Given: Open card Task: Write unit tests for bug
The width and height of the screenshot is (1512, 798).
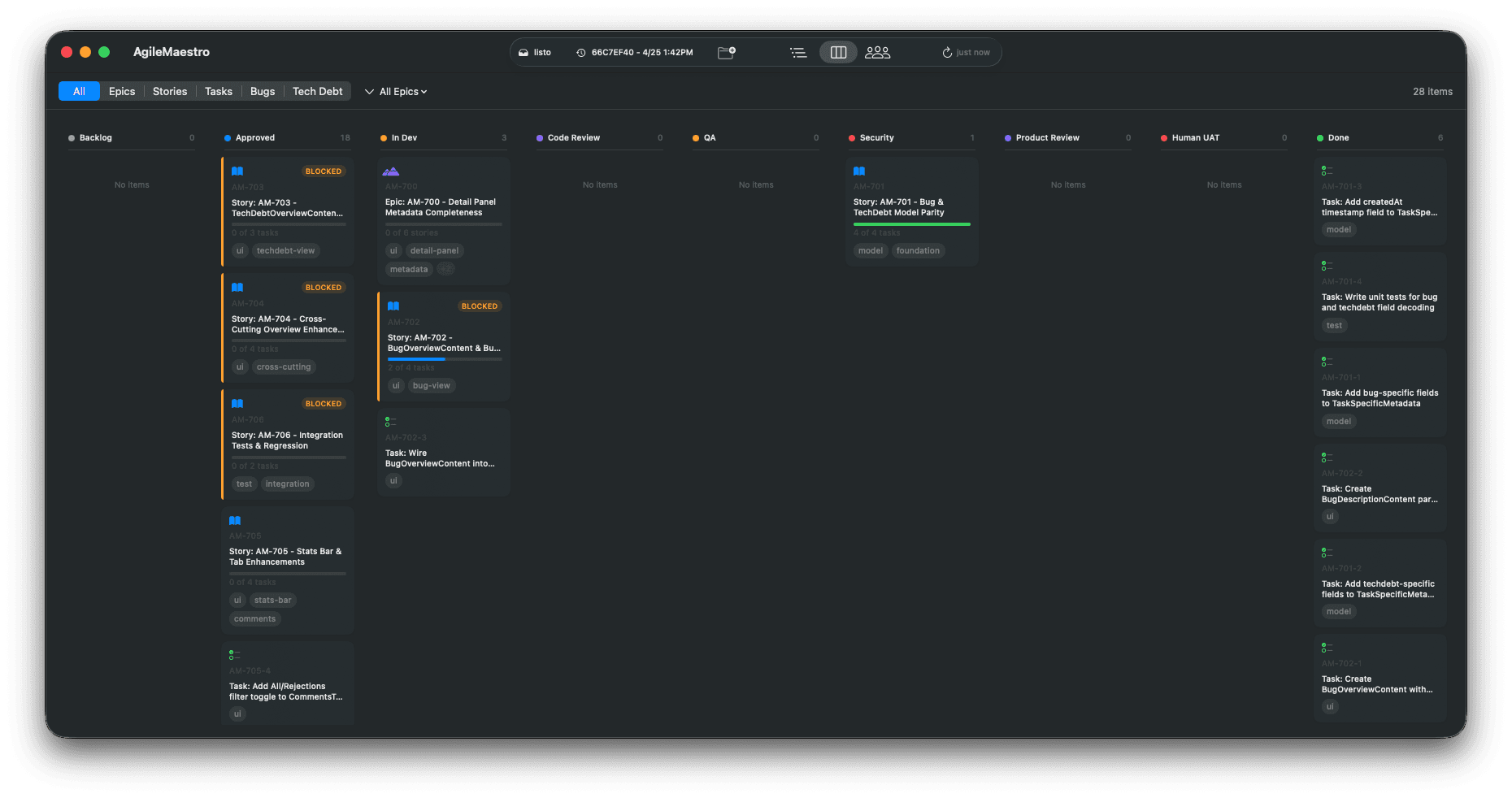Looking at the screenshot, I should [1379, 297].
